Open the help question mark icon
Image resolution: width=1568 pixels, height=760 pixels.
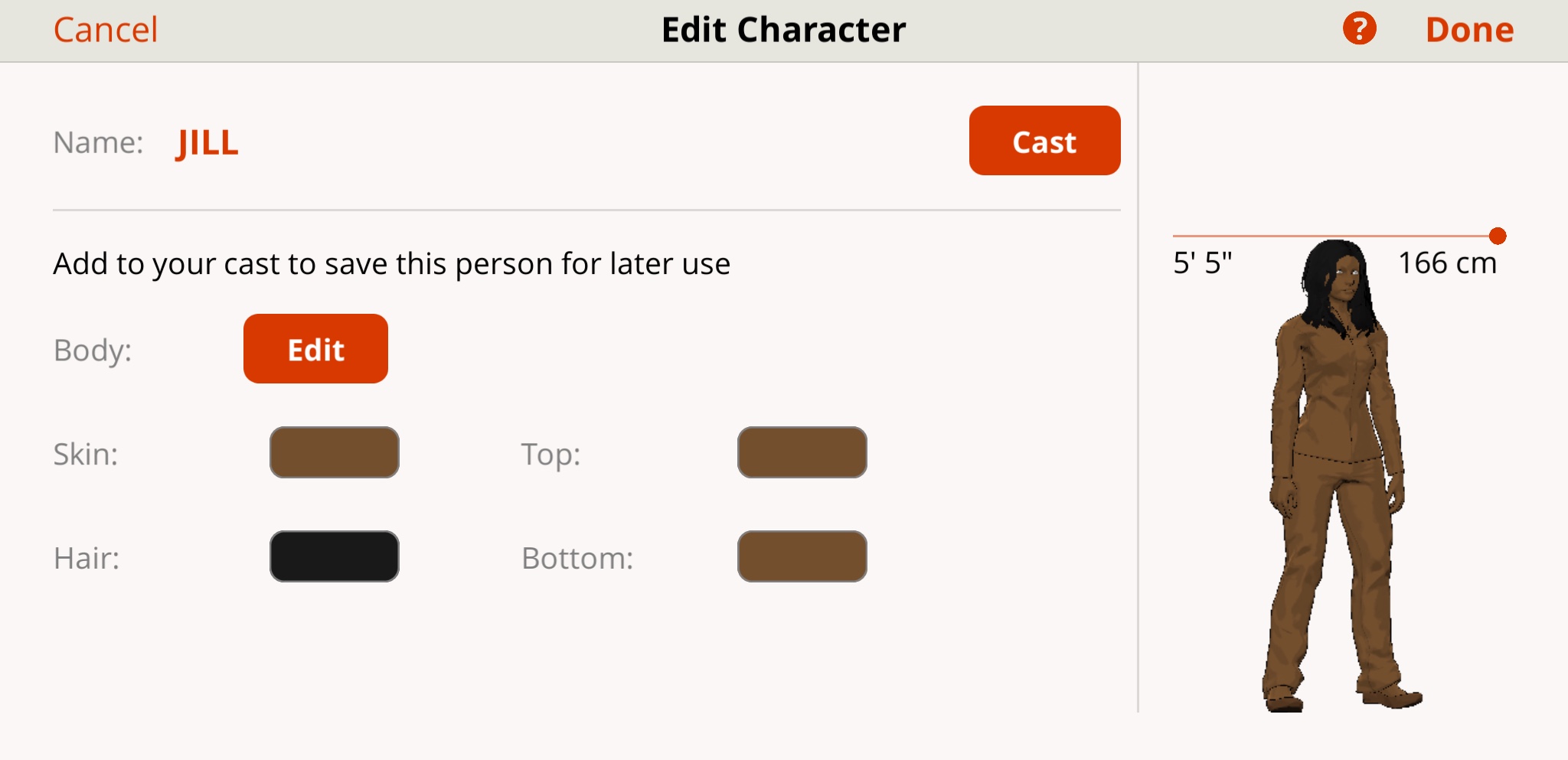click(x=1359, y=29)
